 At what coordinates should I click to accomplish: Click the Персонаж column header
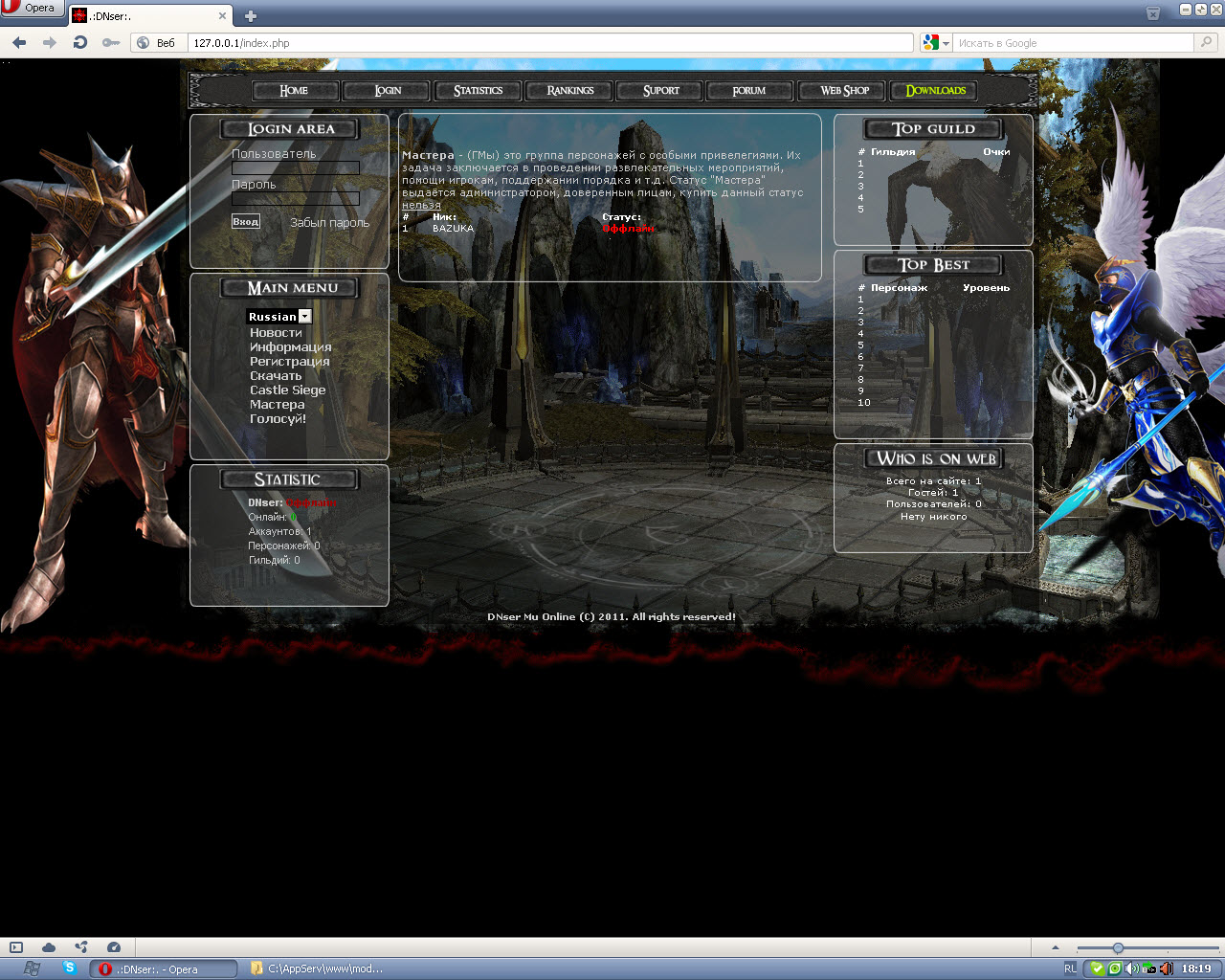pyautogui.click(x=899, y=288)
